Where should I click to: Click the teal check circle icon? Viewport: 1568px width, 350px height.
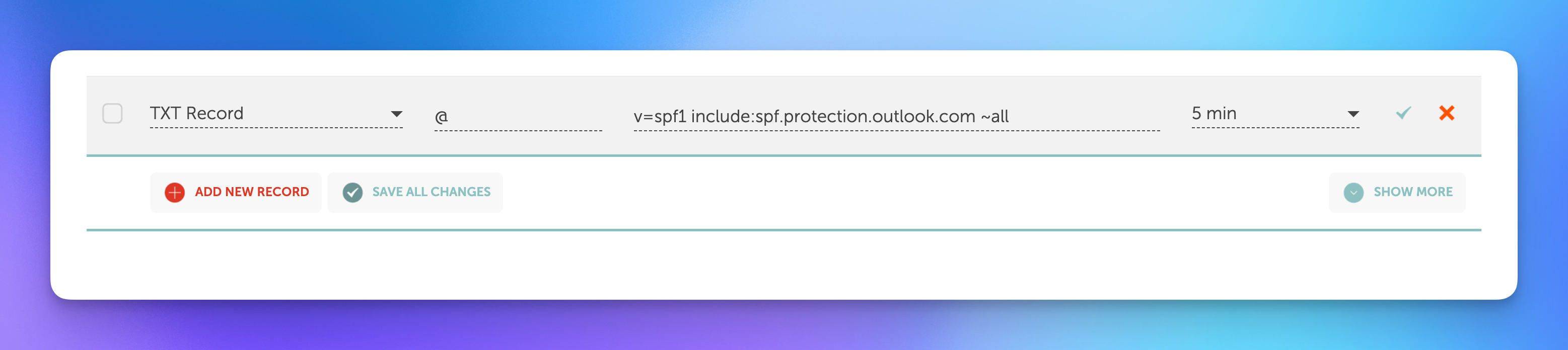click(352, 193)
